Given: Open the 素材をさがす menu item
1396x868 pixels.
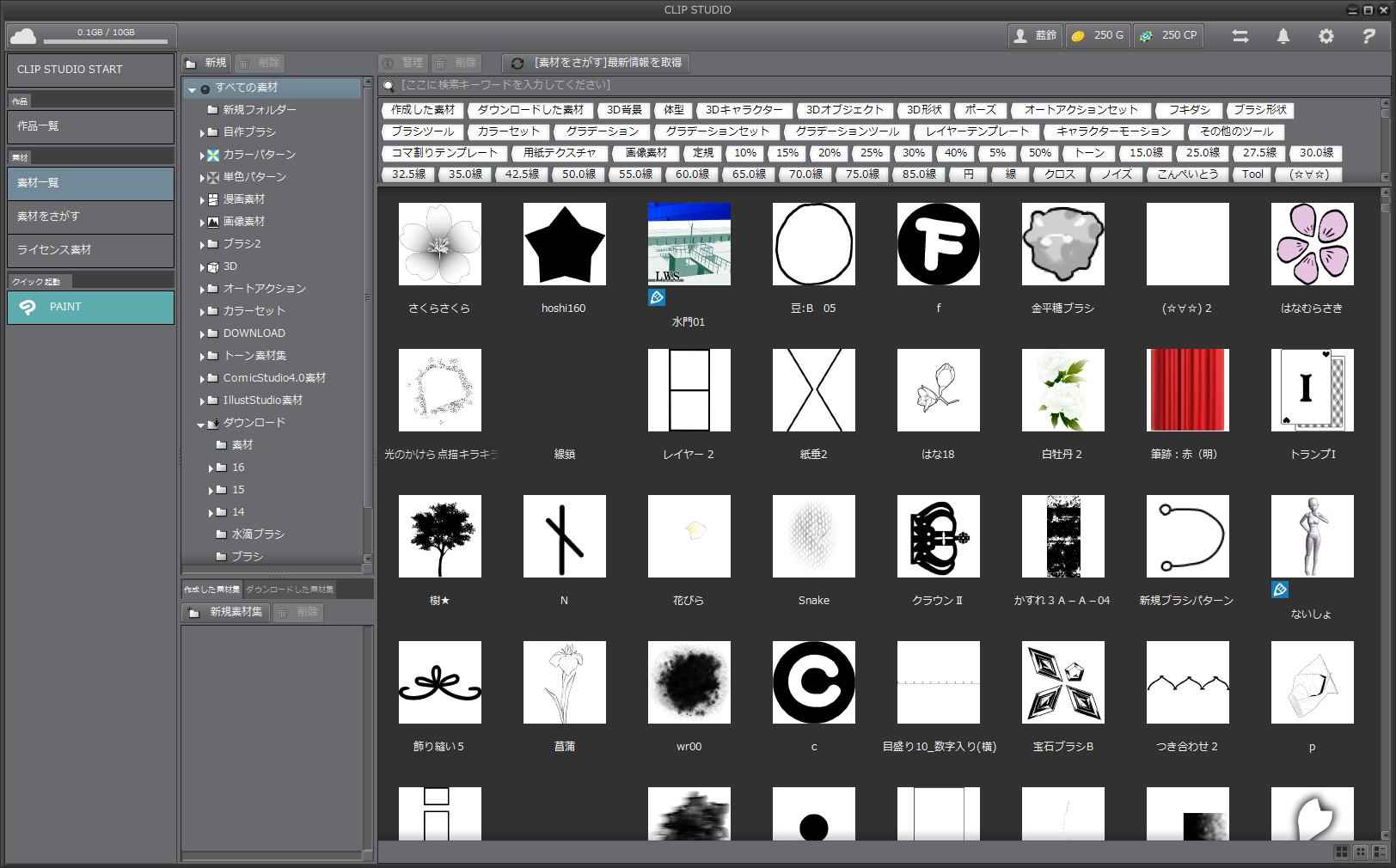Looking at the screenshot, I should pyautogui.click(x=90, y=217).
